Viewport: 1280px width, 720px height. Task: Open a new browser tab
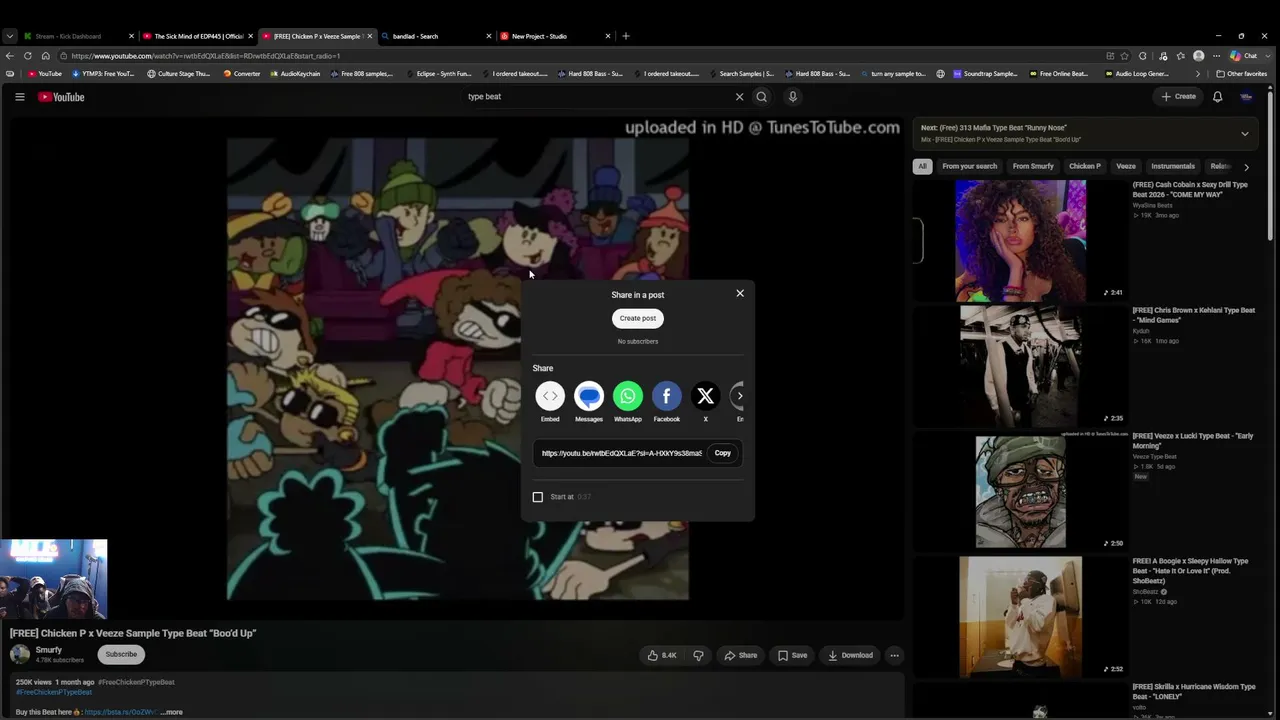(x=626, y=36)
